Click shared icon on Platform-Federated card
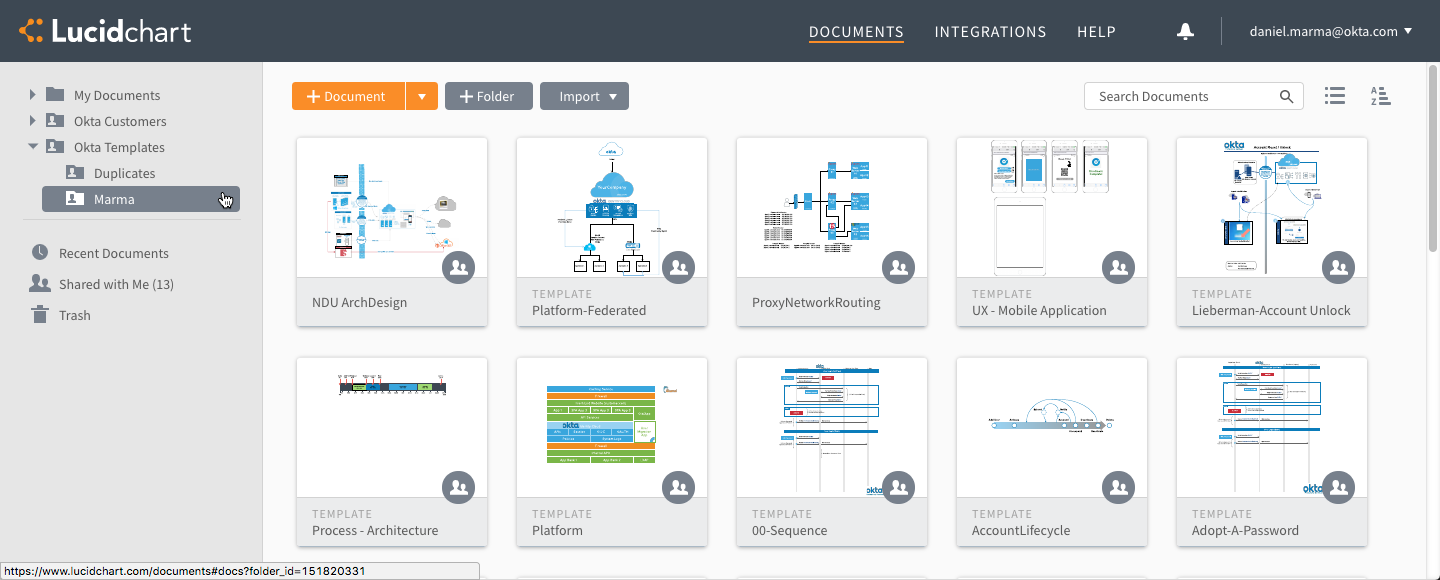The image size is (1440, 580). (x=678, y=267)
